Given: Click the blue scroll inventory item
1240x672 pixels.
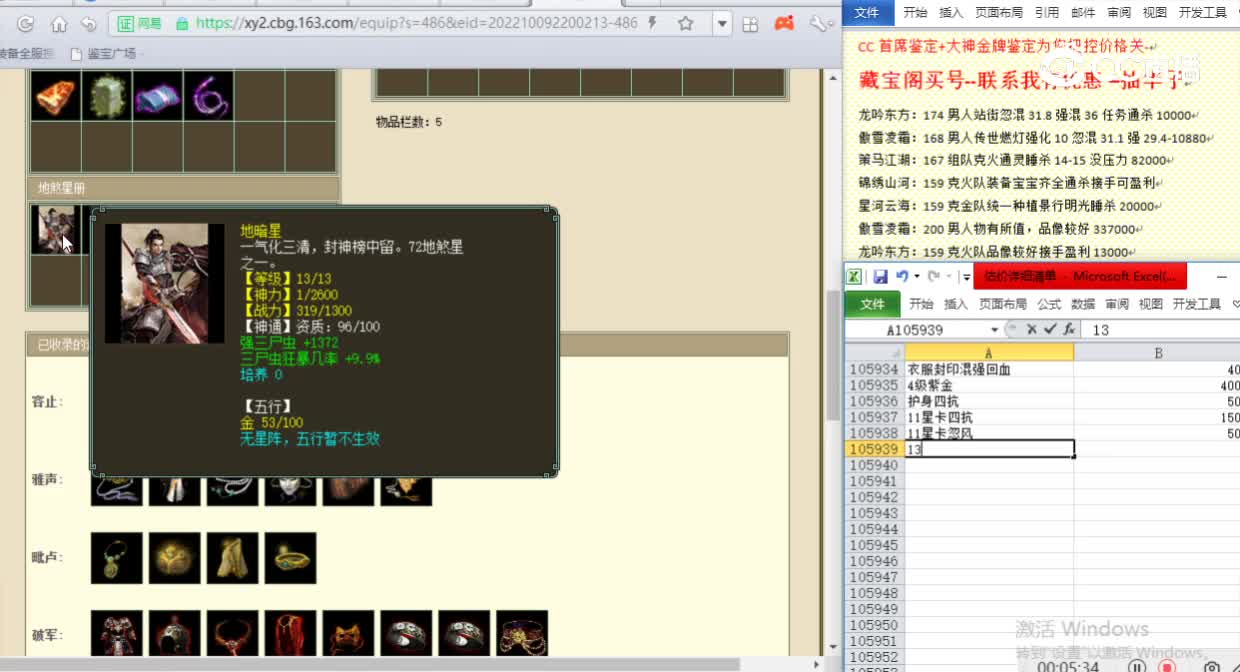Looking at the screenshot, I should 158,96.
